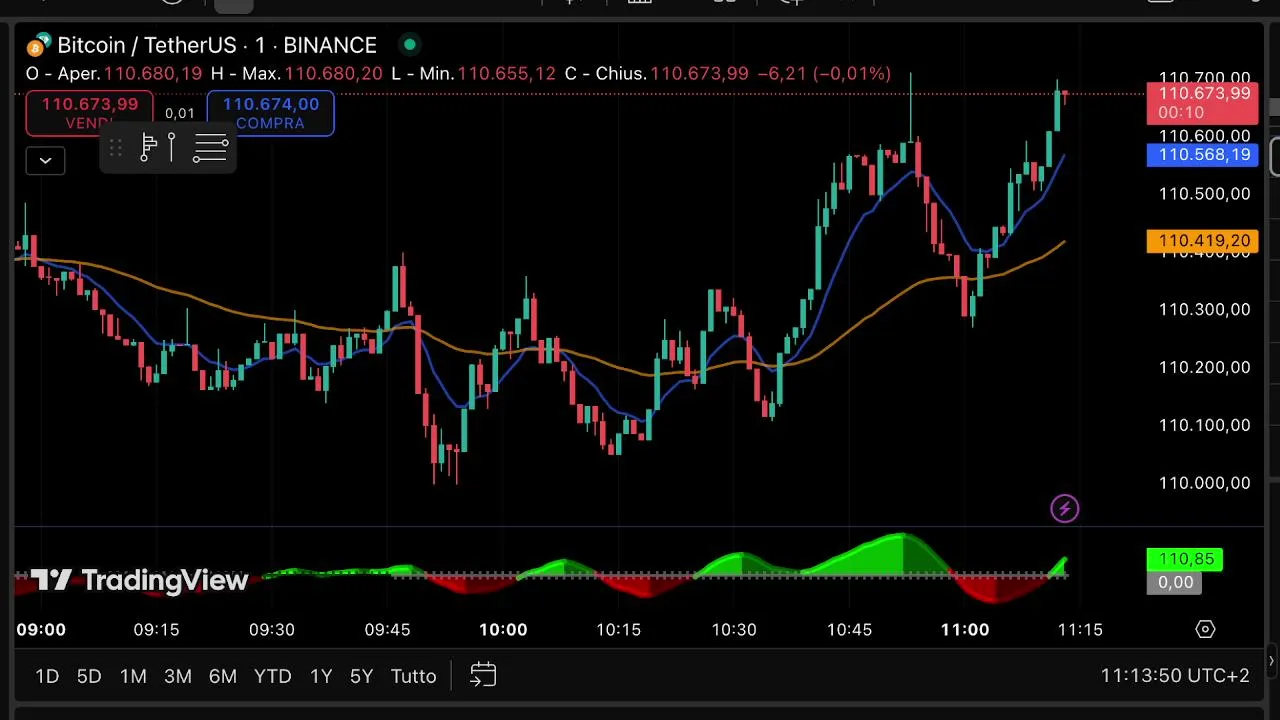Open symbol search via Bitcoin / TetherUS title
The image size is (1280, 720).
(217, 45)
